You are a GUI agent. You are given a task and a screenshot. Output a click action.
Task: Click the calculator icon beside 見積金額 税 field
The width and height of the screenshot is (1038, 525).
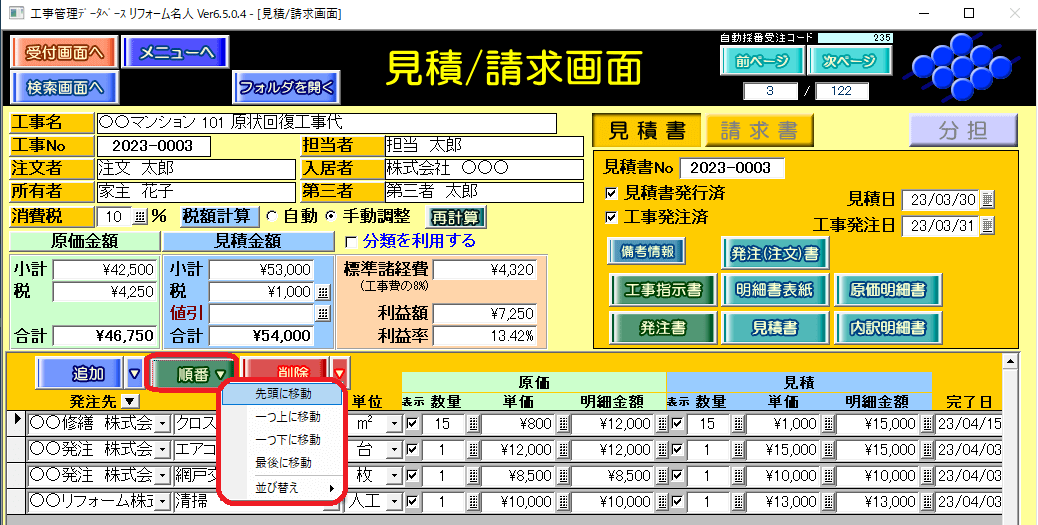(323, 292)
